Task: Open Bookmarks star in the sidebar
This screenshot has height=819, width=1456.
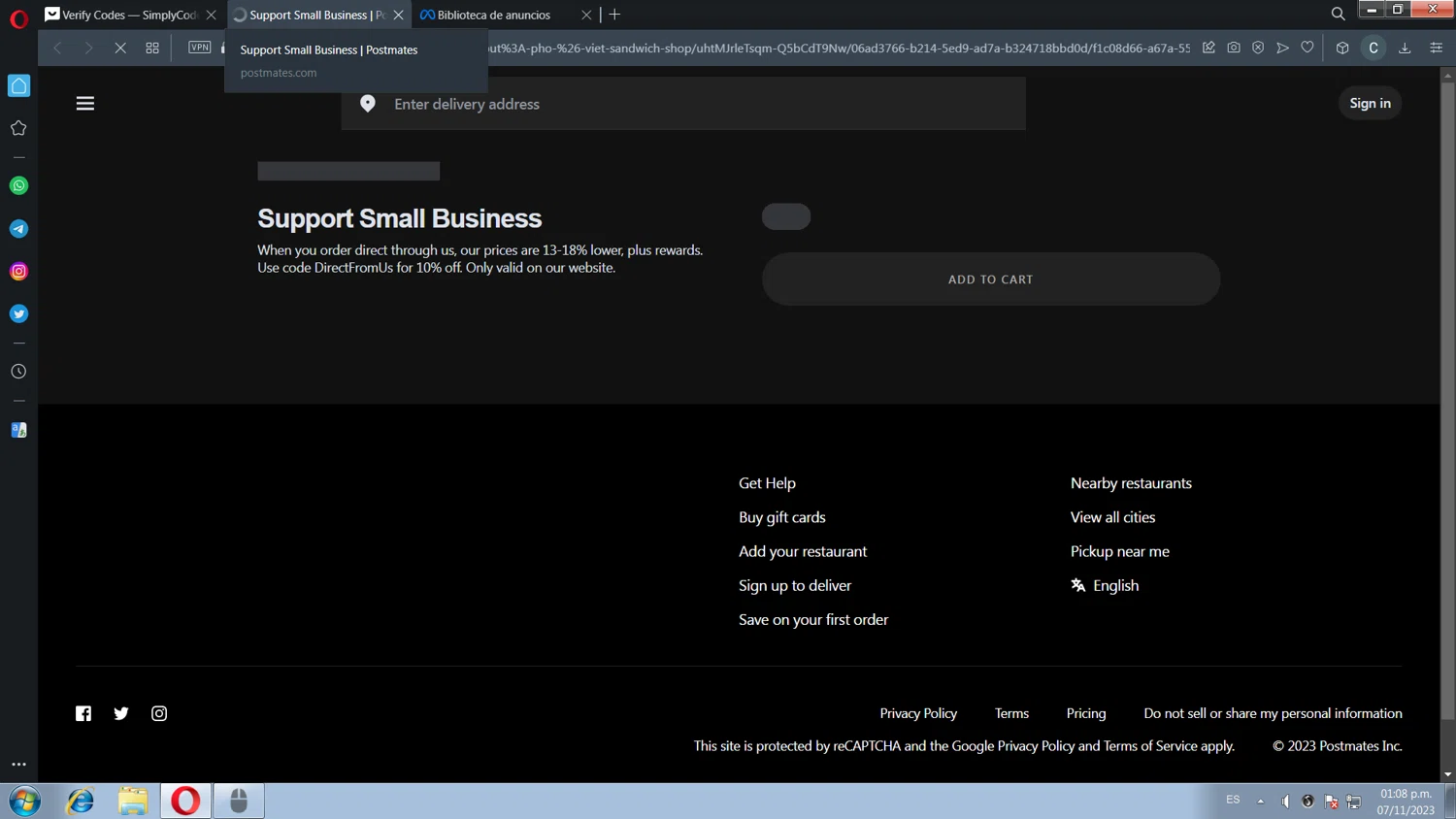Action: tap(18, 128)
